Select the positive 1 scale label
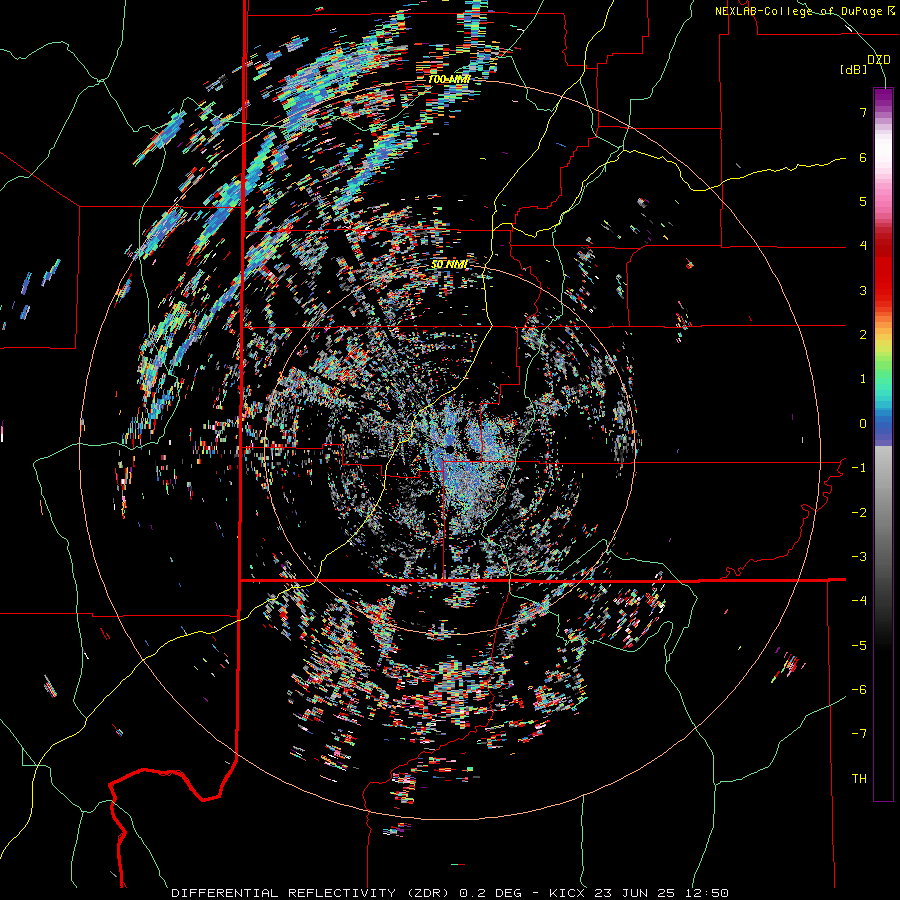Viewport: 900px width, 900px height. [863, 379]
